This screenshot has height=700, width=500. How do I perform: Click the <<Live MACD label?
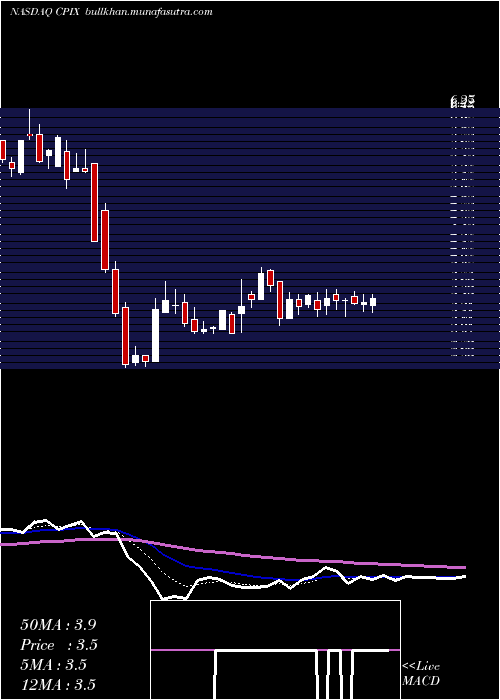[421, 674]
